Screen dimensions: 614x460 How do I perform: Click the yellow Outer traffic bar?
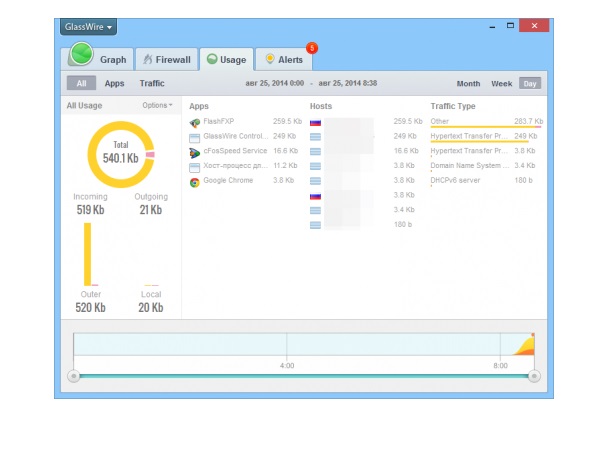(88, 254)
